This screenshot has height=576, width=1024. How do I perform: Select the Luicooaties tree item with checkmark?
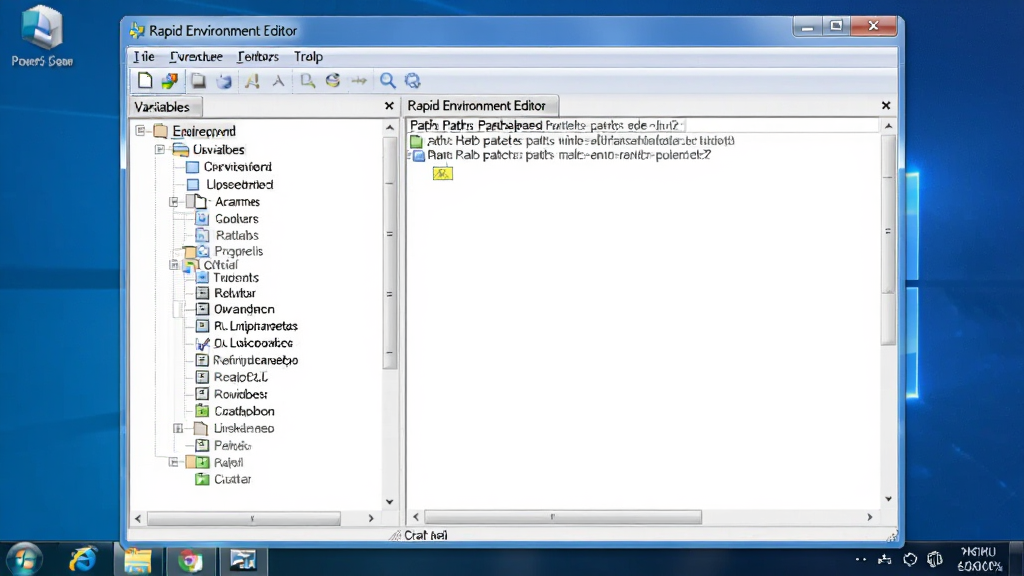coord(253,343)
